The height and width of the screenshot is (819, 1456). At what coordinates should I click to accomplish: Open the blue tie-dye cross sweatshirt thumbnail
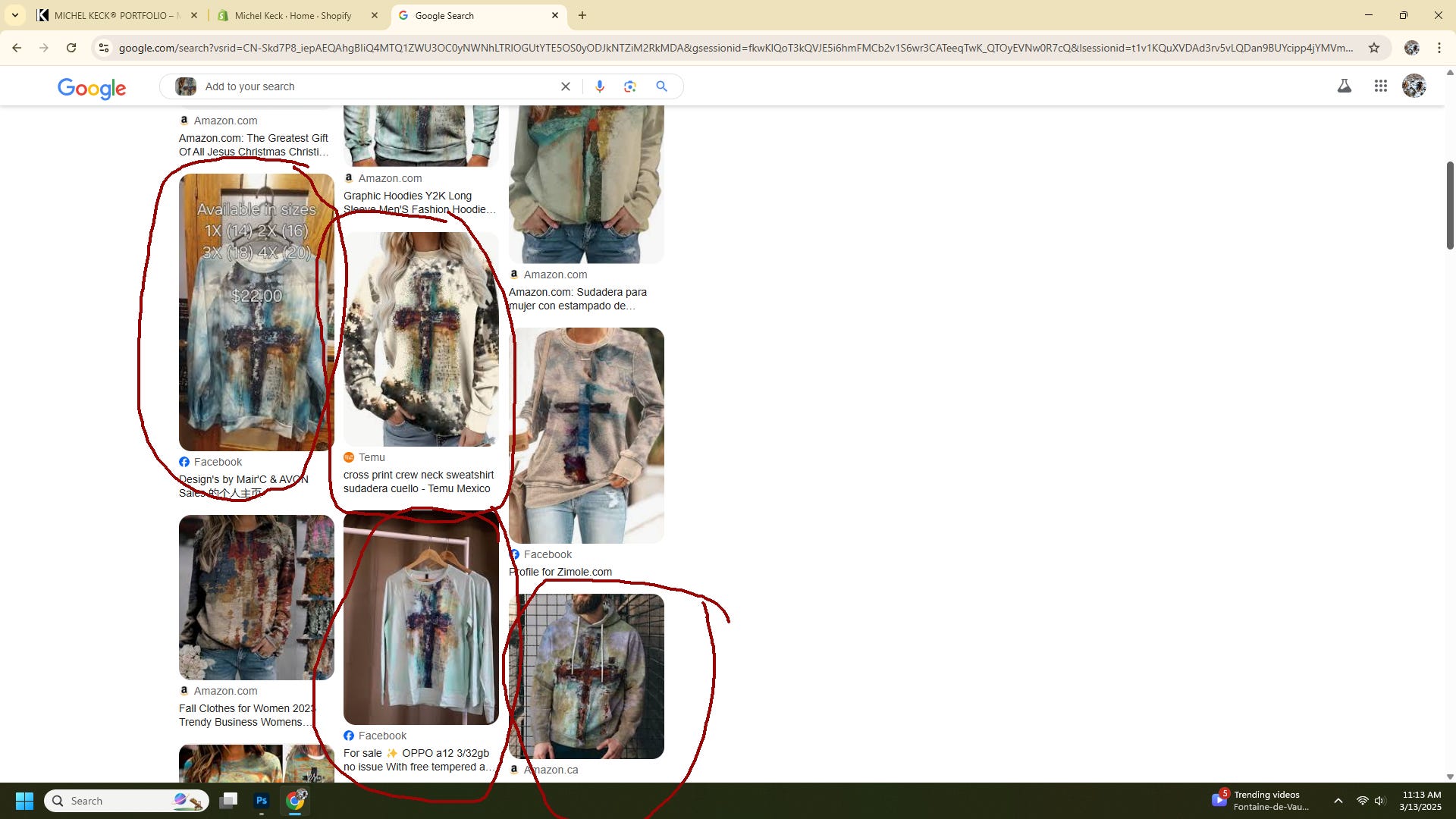(256, 312)
